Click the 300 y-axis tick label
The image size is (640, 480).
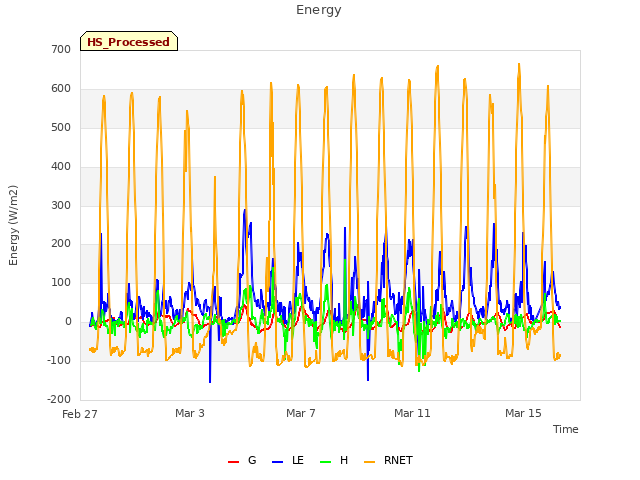coord(61,205)
